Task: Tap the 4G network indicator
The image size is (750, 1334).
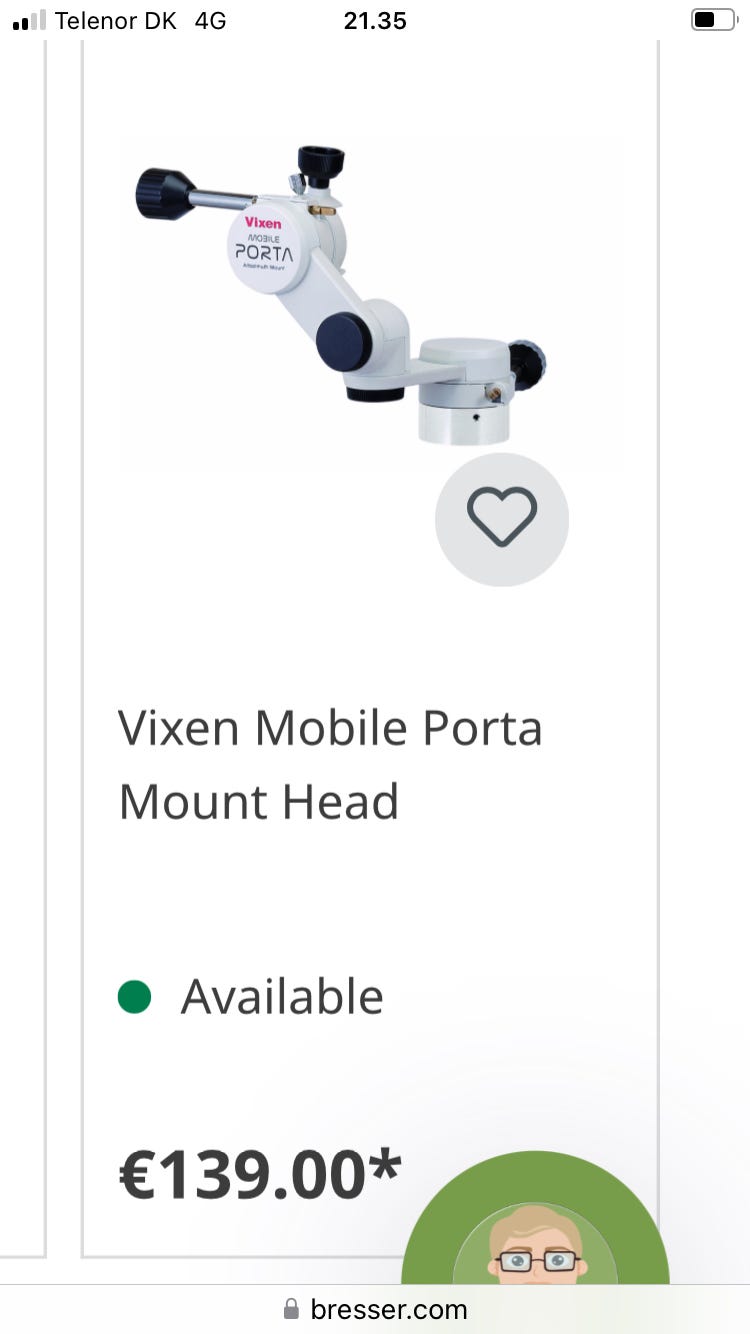Action: (210, 20)
